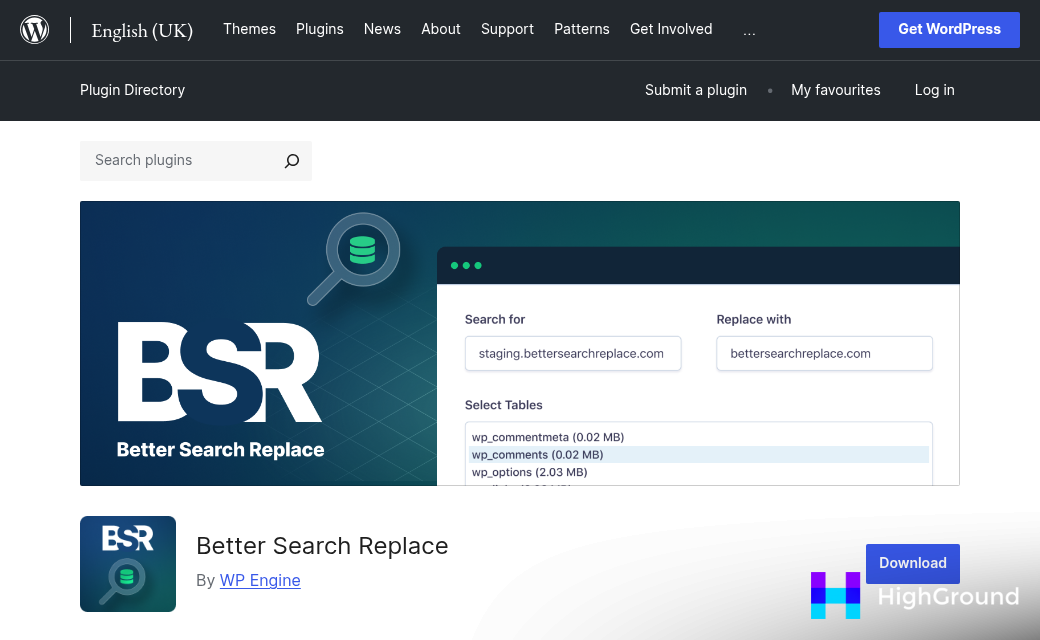Open My favourites

pos(835,90)
